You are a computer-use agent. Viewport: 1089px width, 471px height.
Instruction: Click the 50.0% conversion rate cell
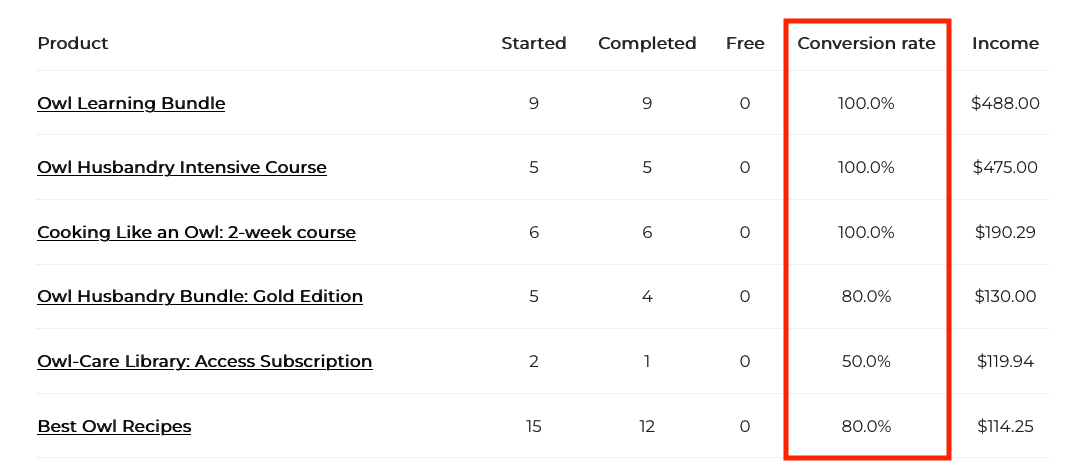point(866,361)
